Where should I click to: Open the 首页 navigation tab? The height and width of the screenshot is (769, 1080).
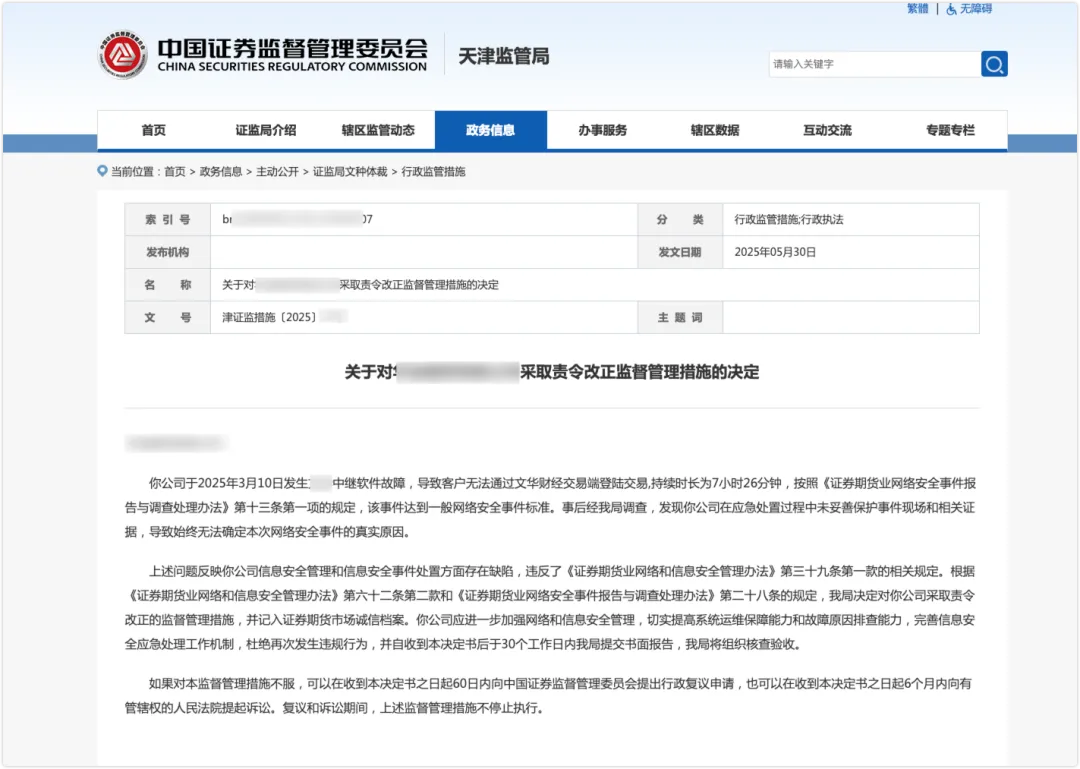click(x=154, y=130)
